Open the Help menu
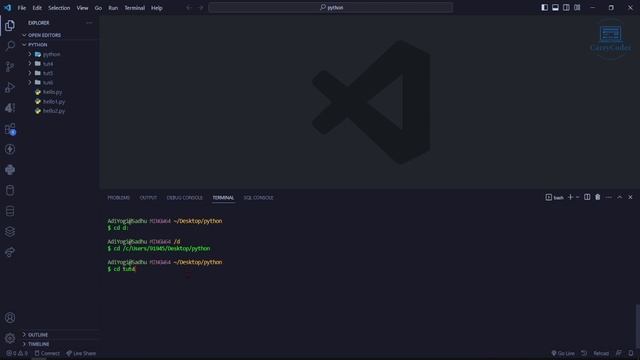 [157, 8]
